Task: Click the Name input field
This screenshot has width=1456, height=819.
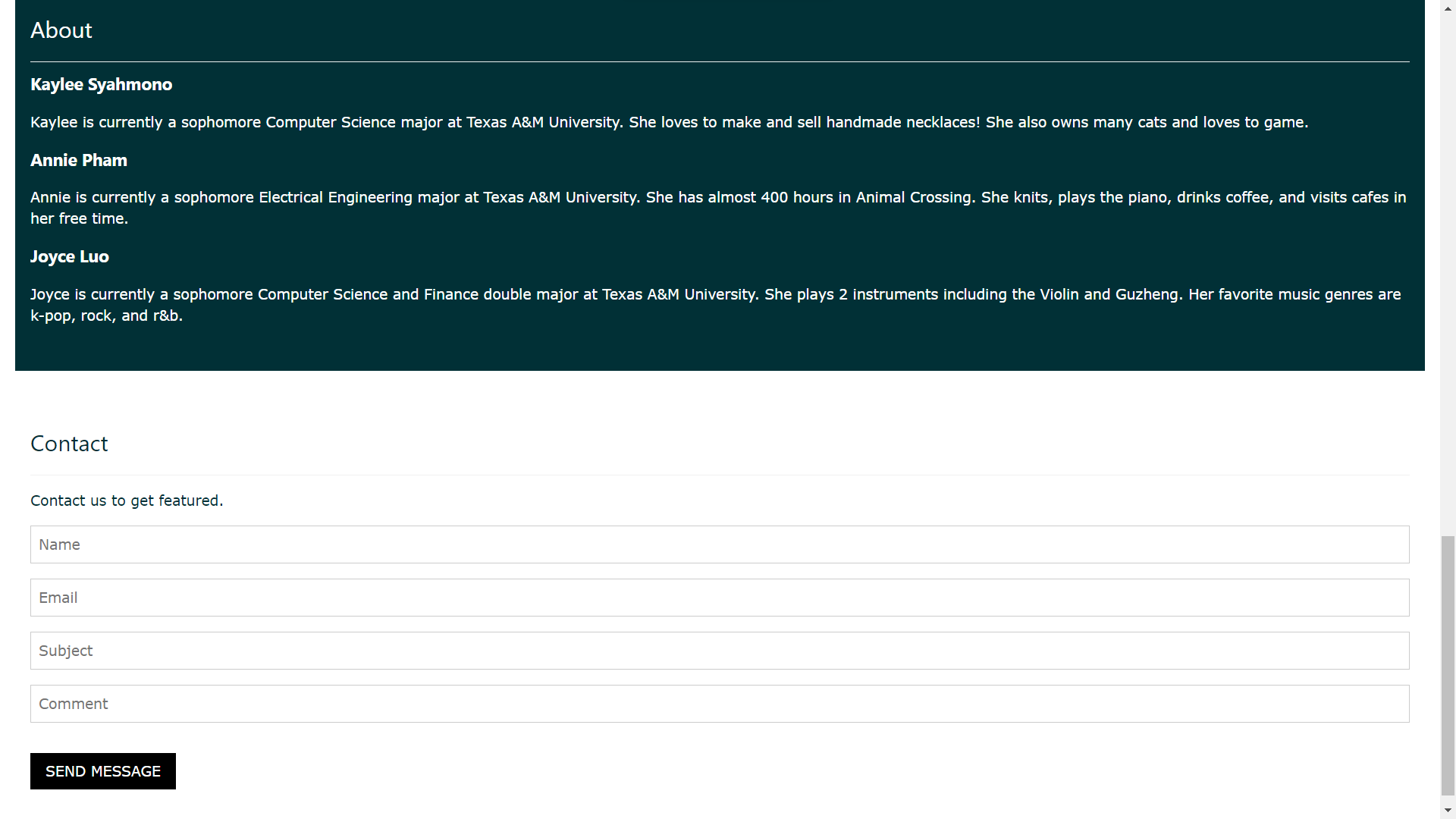Action: [719, 544]
